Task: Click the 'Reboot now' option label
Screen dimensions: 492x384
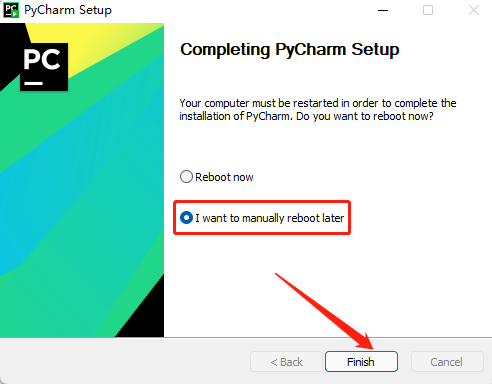Action: pyautogui.click(x=224, y=177)
